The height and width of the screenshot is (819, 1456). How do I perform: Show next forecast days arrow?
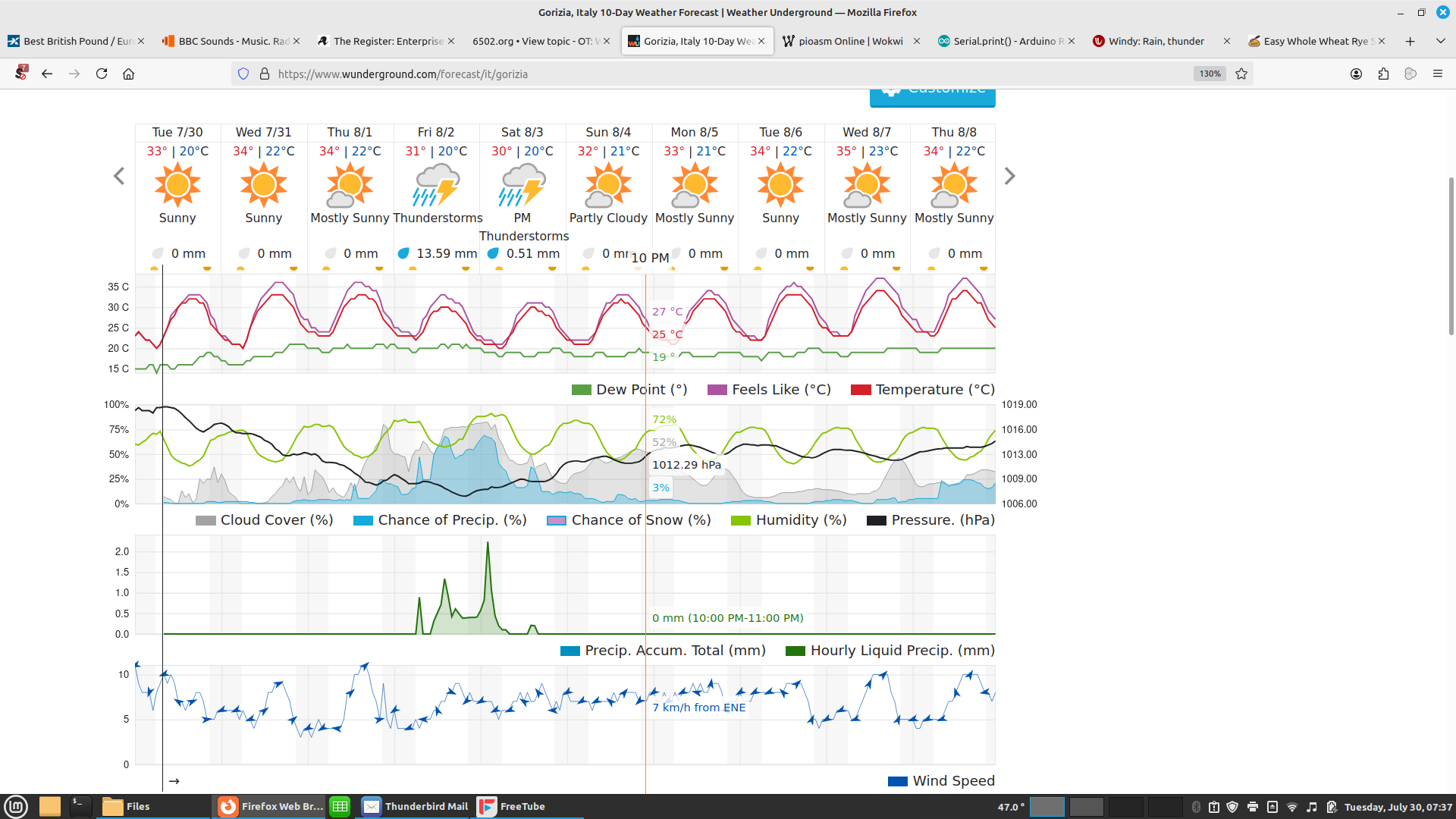[x=1009, y=177]
